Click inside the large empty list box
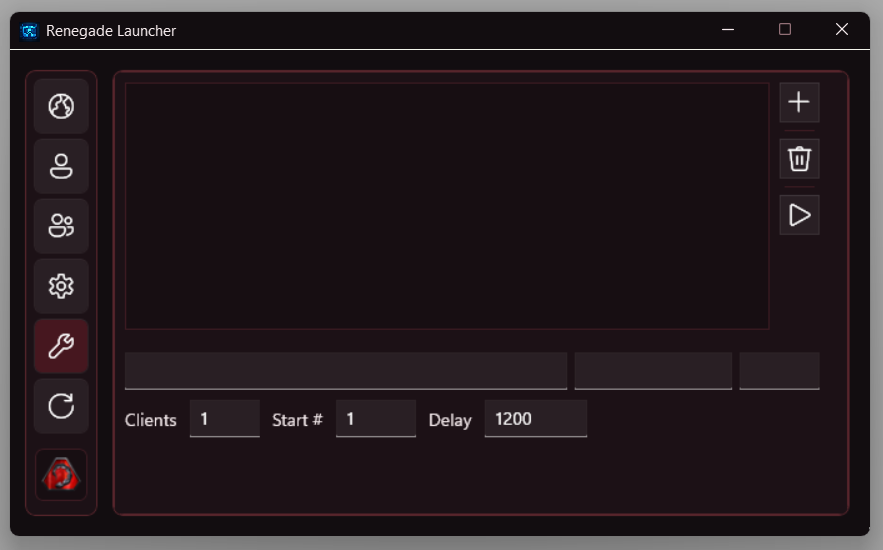The image size is (883, 550). point(447,206)
